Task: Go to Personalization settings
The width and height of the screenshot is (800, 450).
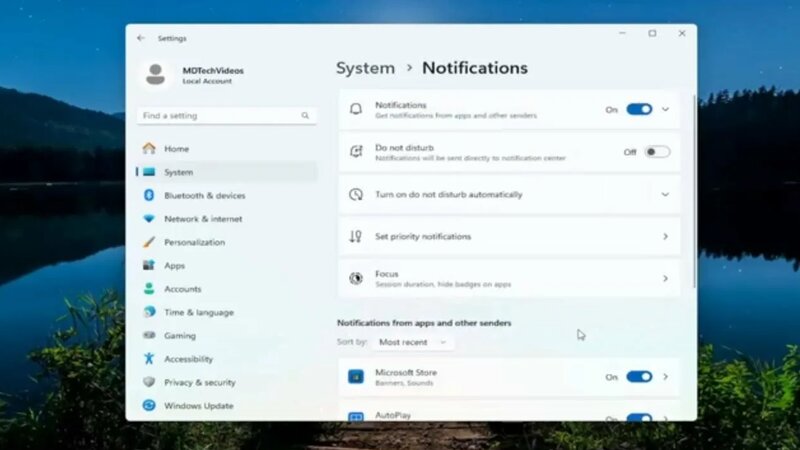Action: [227, 242]
